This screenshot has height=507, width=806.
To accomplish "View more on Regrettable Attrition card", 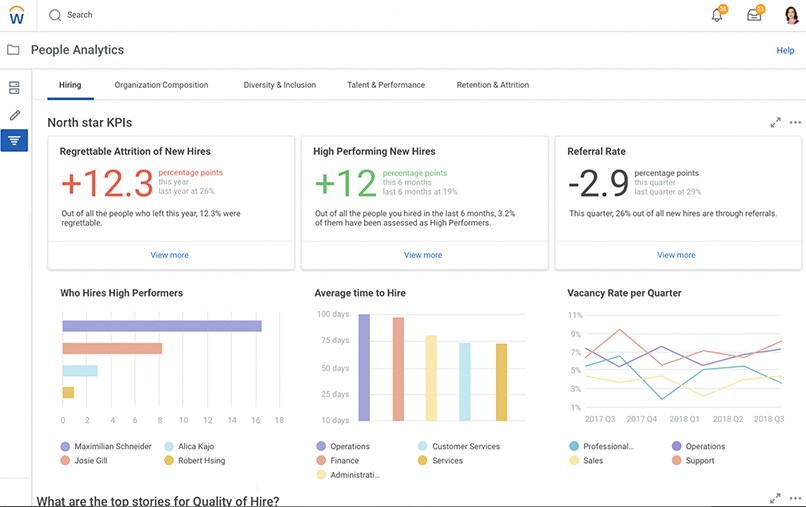I will (169, 255).
